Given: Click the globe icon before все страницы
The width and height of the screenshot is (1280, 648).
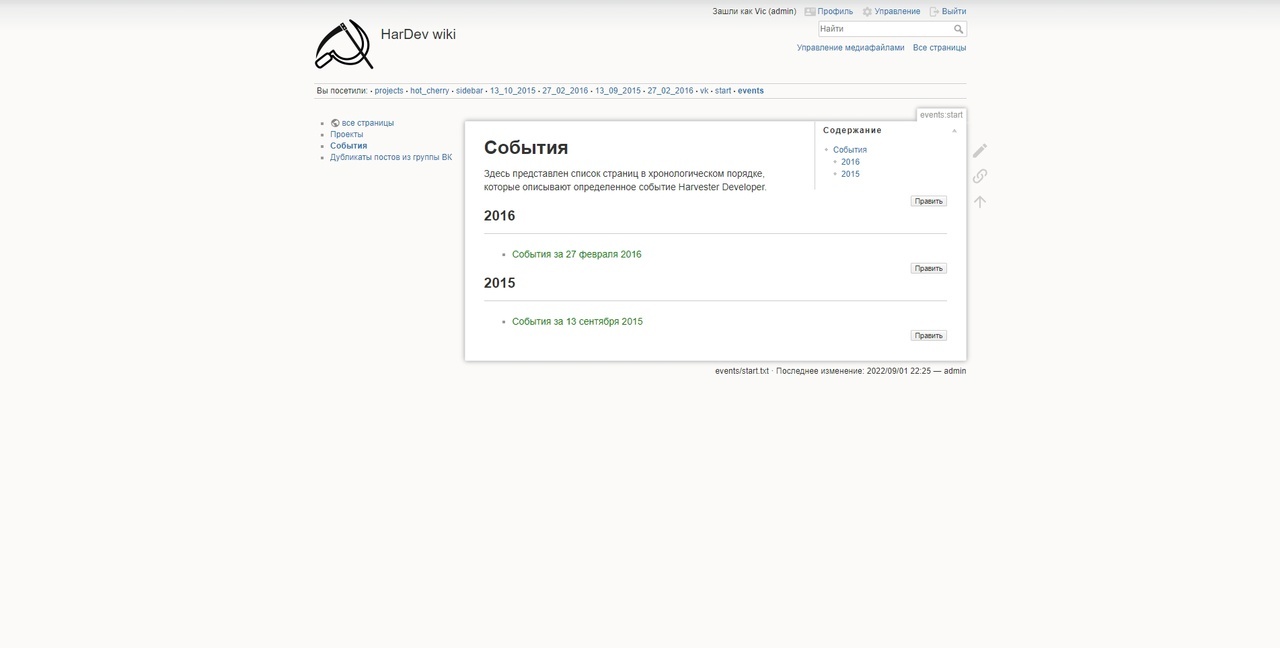Looking at the screenshot, I should [336, 123].
